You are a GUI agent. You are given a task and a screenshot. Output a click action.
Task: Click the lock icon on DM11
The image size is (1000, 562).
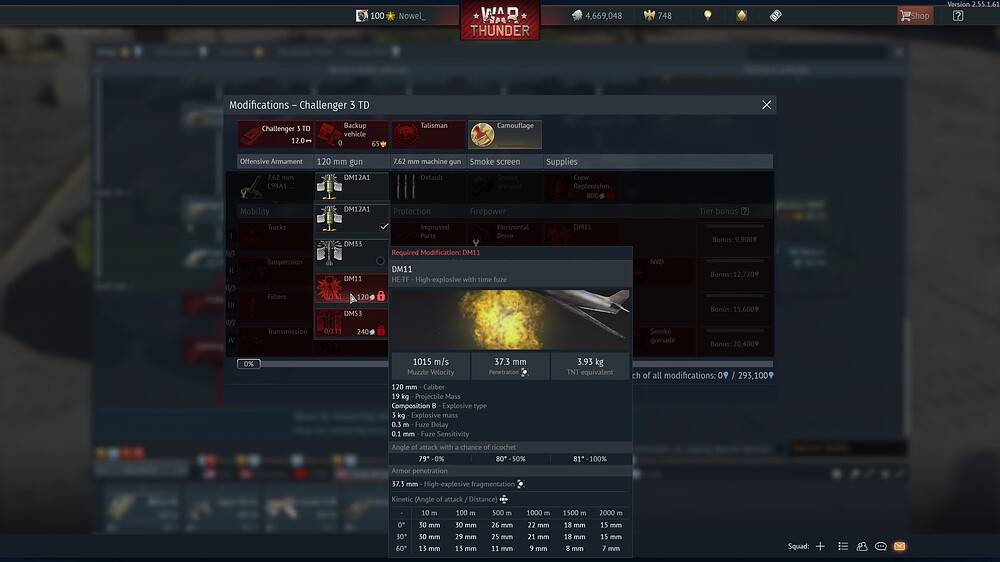point(381,296)
